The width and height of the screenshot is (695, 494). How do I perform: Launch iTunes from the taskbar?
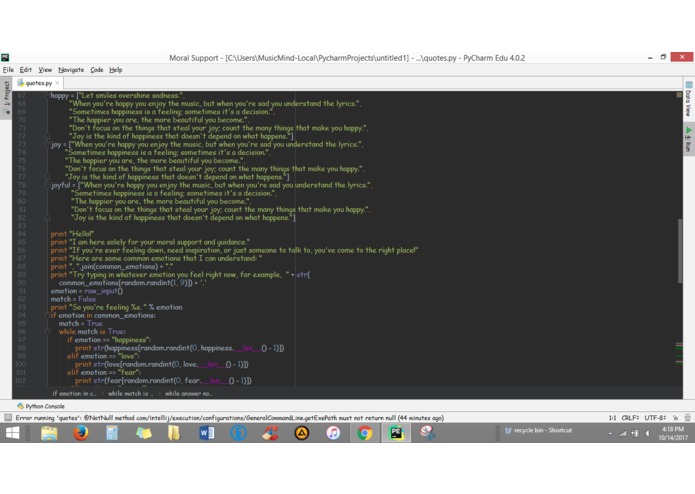coord(333,433)
